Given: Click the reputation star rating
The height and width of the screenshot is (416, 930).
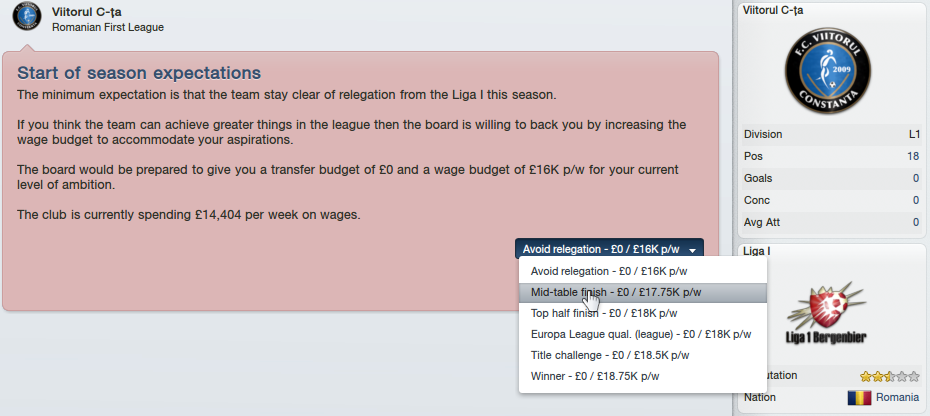Looking at the screenshot, I should (889, 376).
